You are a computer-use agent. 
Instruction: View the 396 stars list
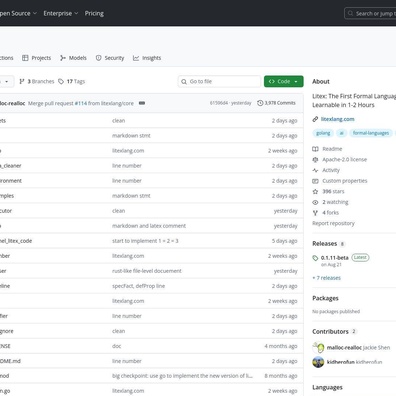click(x=333, y=191)
